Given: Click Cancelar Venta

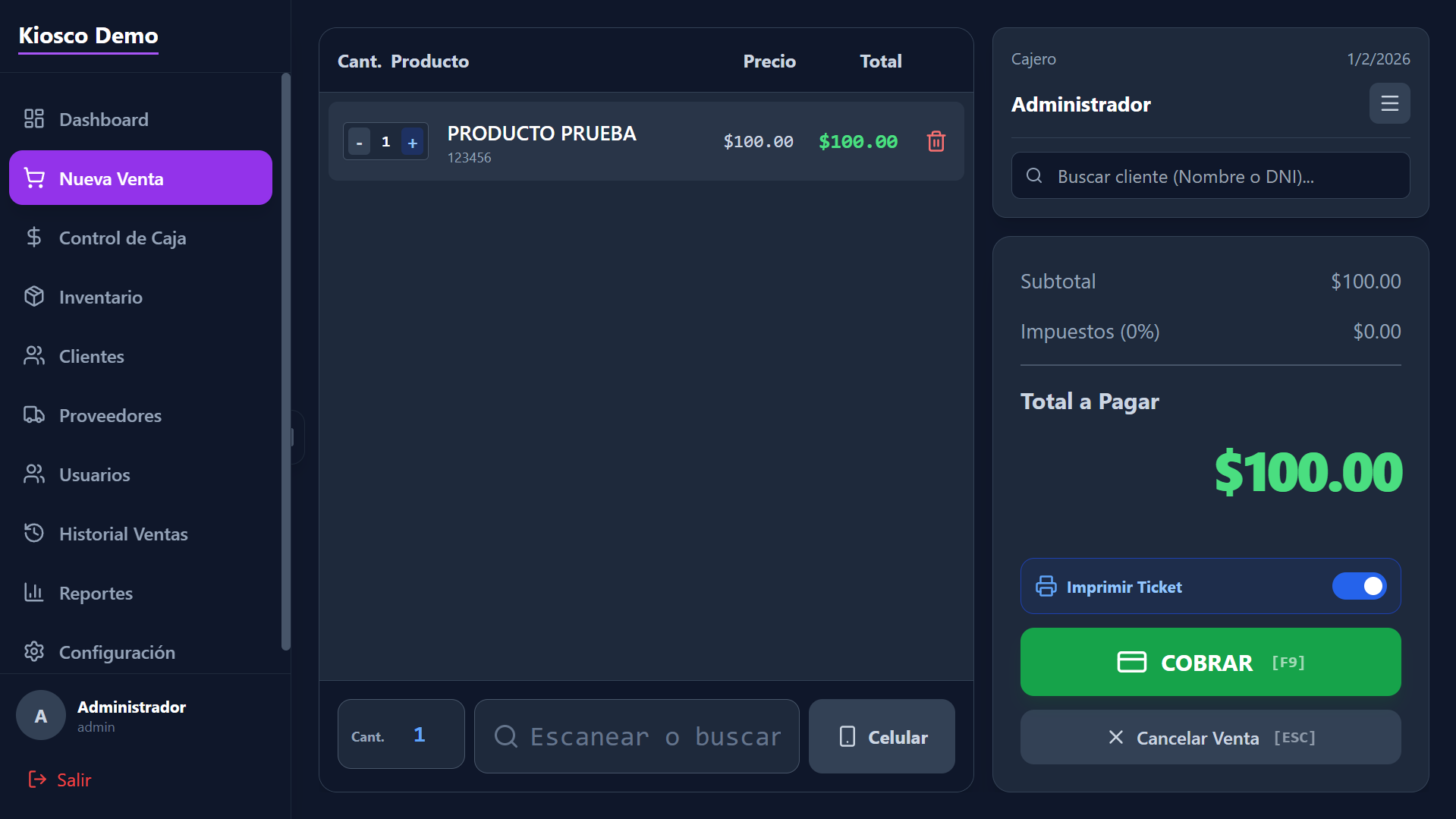Looking at the screenshot, I should coord(1209,737).
